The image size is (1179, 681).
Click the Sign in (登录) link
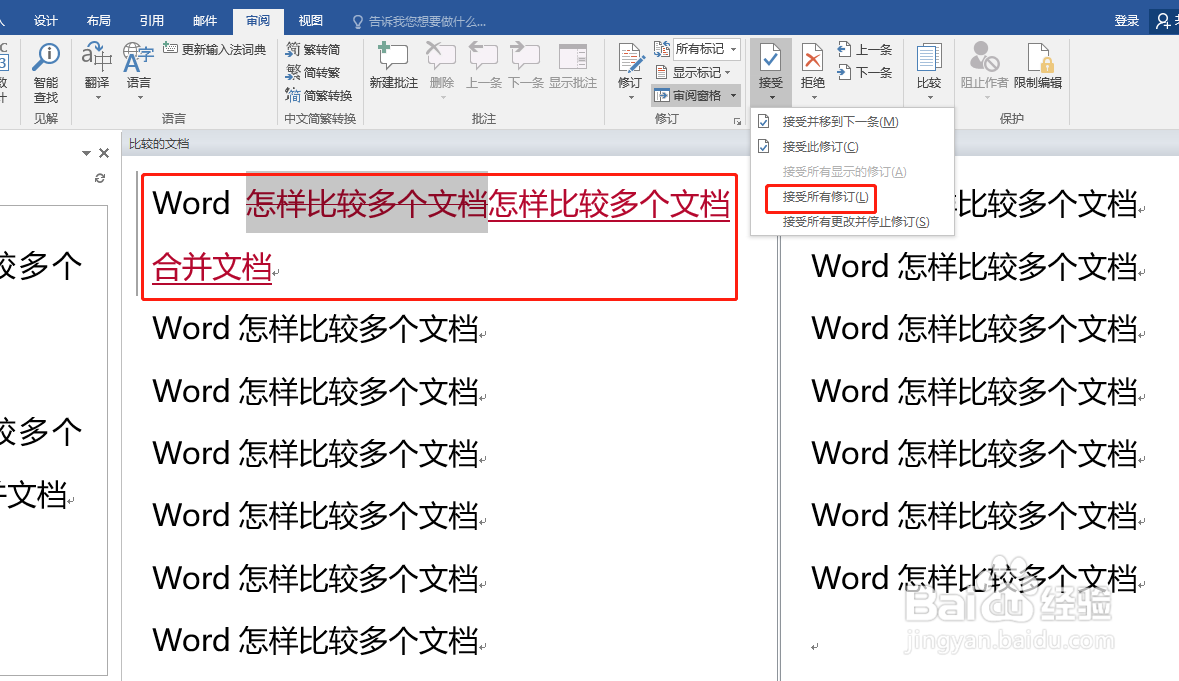[x=1126, y=21]
